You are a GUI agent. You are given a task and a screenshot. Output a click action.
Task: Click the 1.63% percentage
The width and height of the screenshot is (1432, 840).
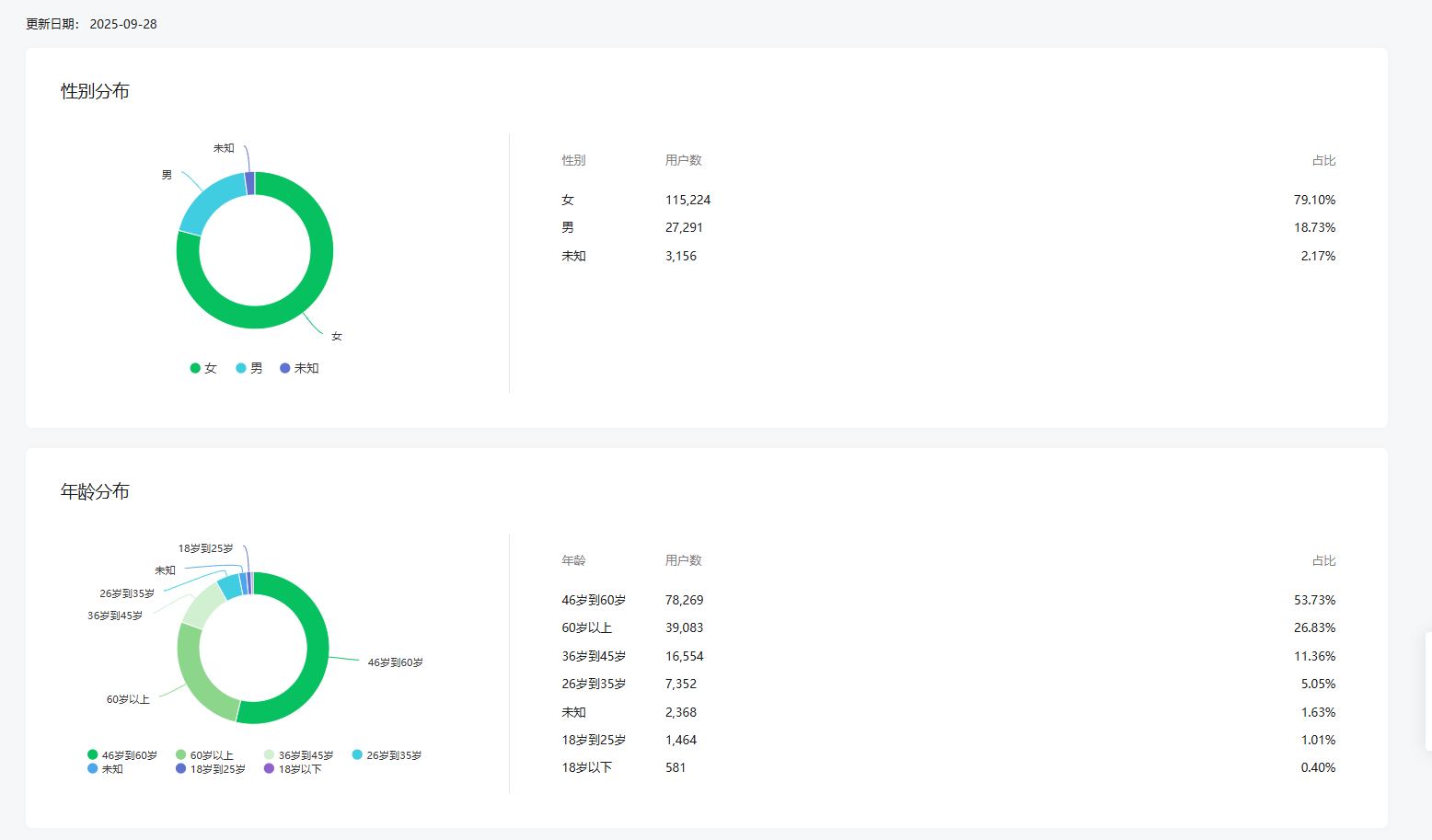click(x=1318, y=712)
